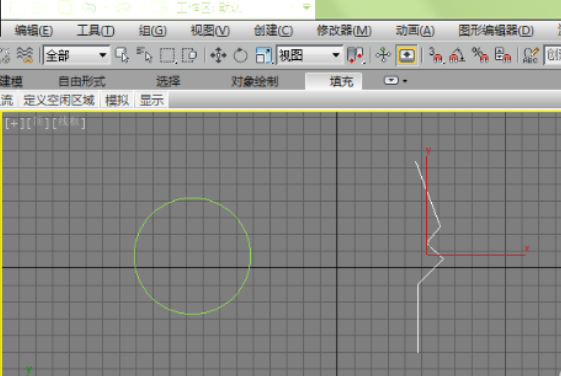Open the 显示 panel
This screenshot has width=561, height=376.
pyautogui.click(x=152, y=100)
